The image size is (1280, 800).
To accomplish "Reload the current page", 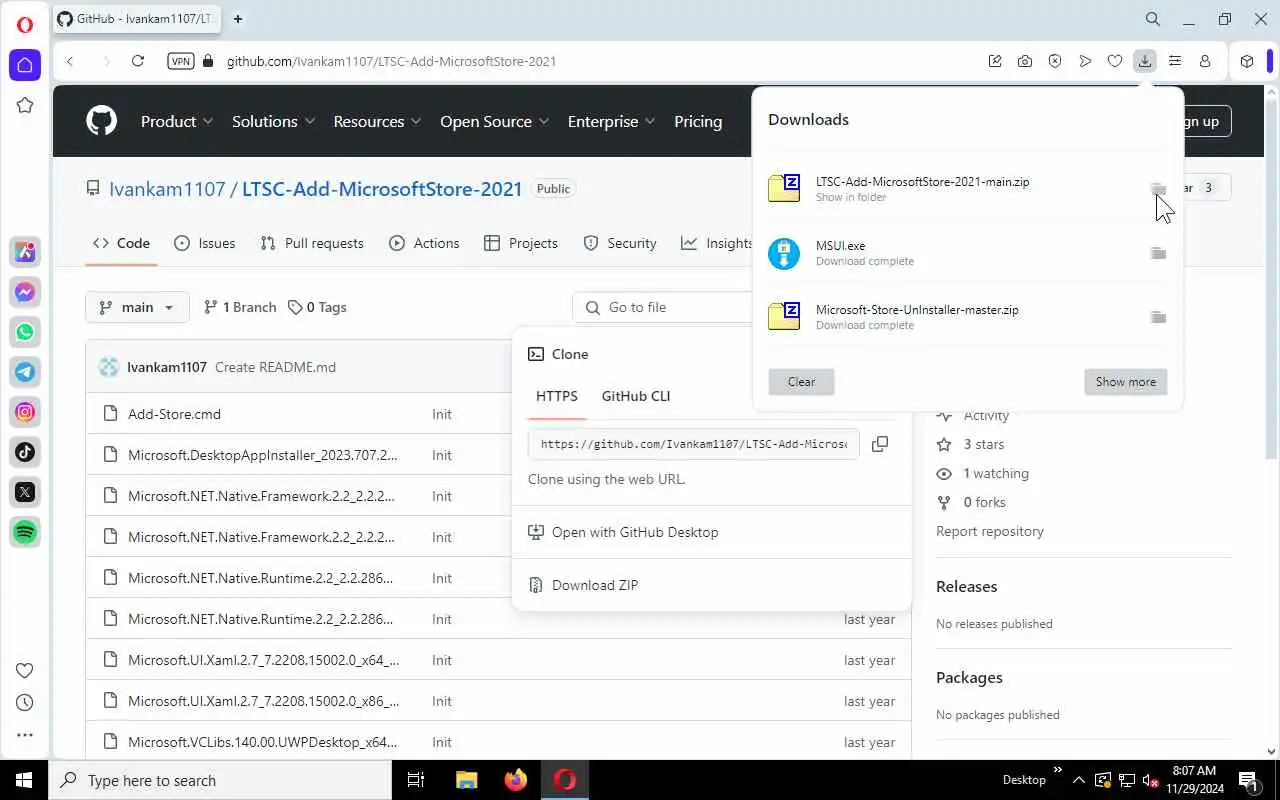I will tap(138, 61).
